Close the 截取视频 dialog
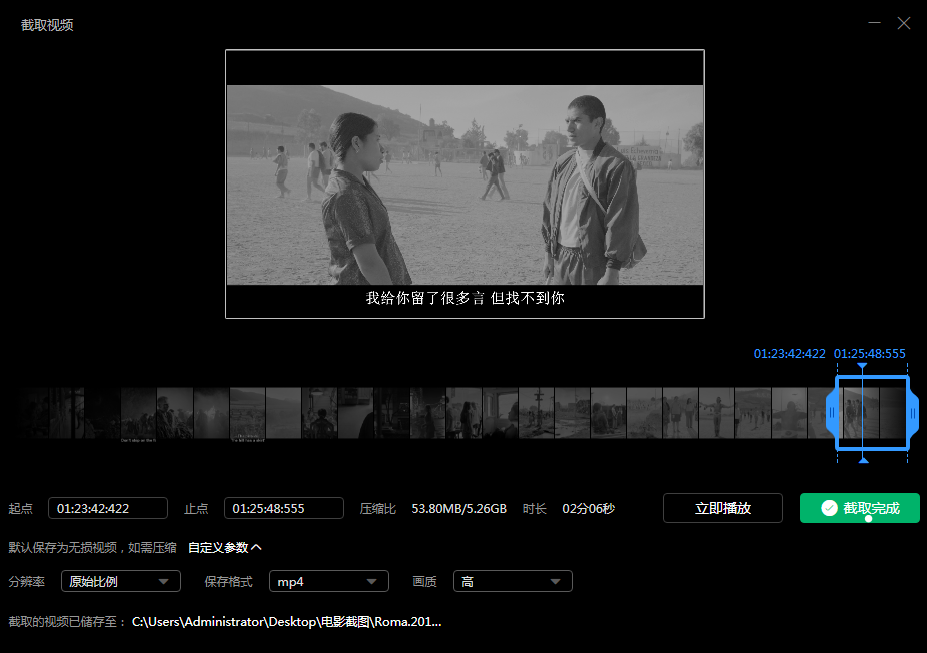Screen dimensions: 927x653 click(x=904, y=23)
